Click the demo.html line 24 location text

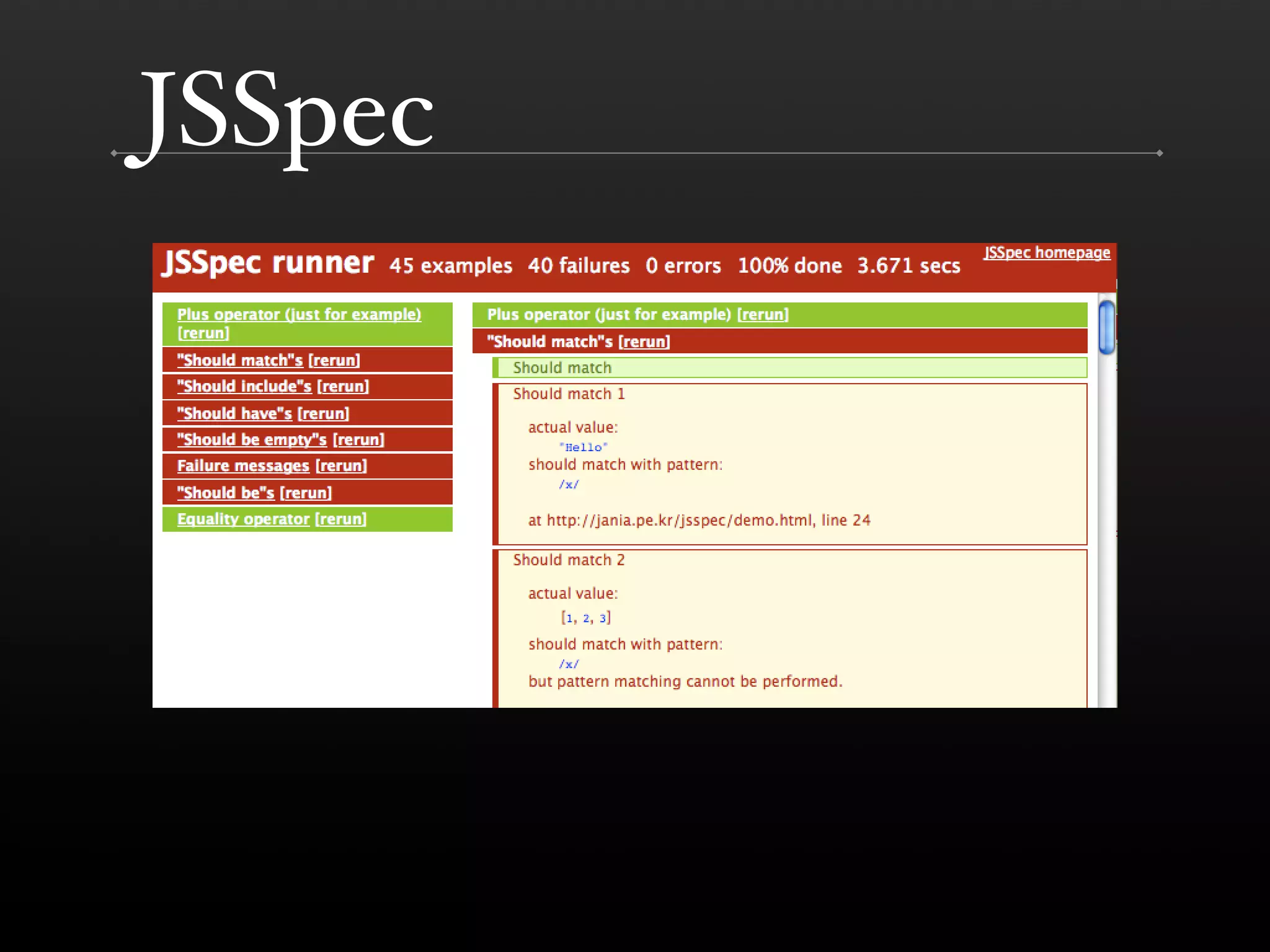click(x=699, y=520)
